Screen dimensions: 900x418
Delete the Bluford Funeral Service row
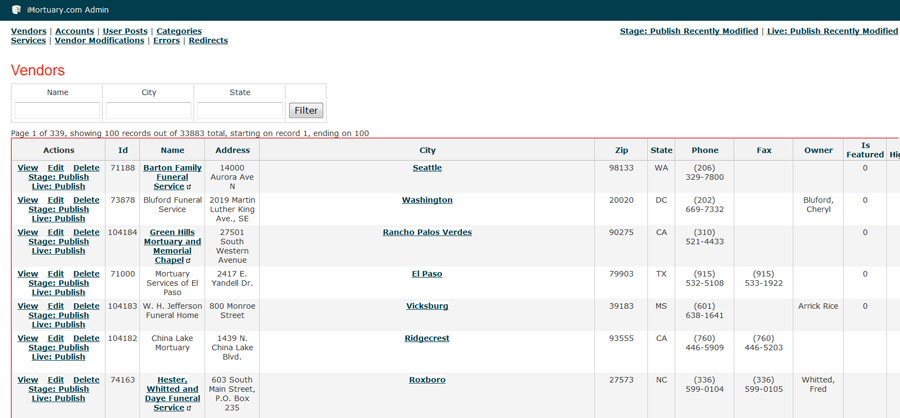[x=86, y=200]
